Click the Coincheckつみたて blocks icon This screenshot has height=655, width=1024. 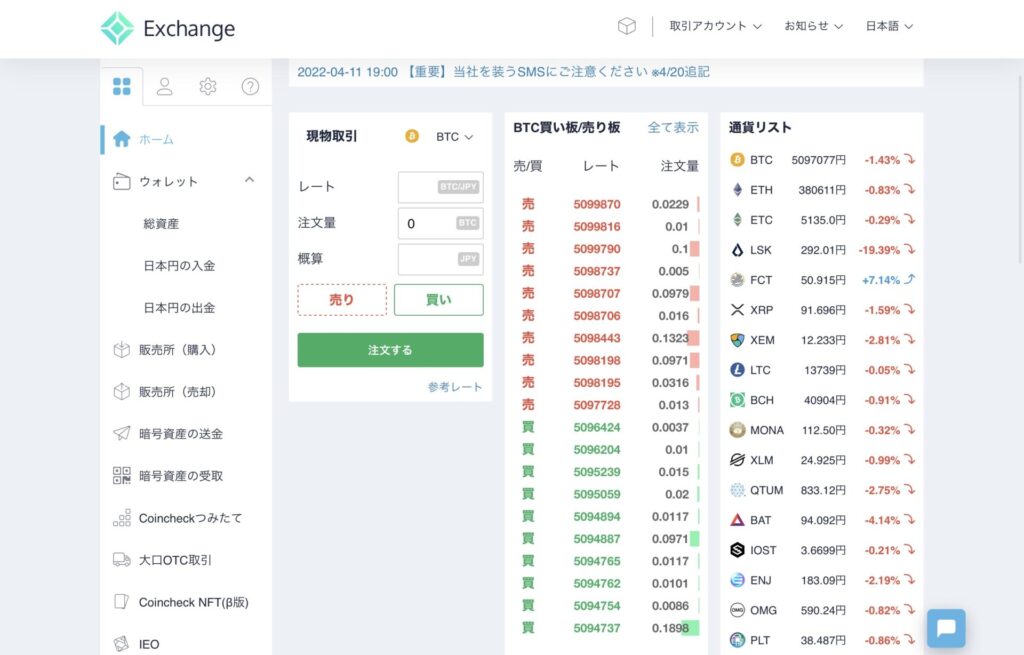[121, 517]
